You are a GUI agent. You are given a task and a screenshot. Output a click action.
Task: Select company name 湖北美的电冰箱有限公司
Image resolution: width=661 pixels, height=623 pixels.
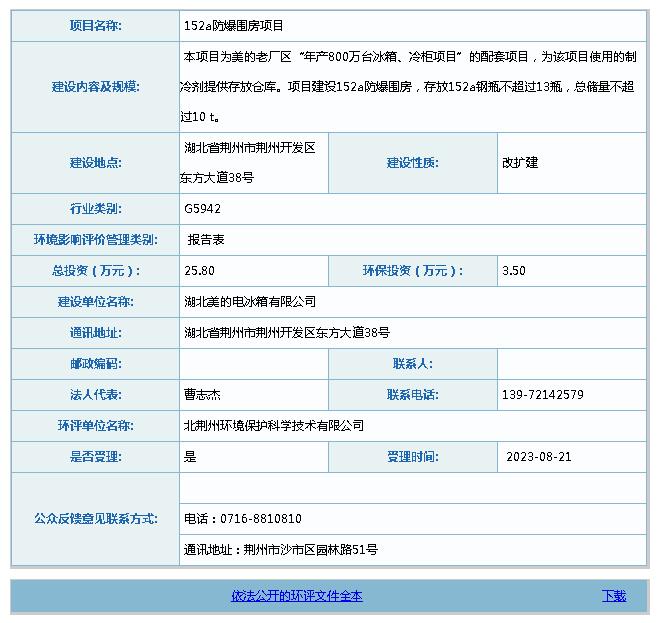point(250,302)
